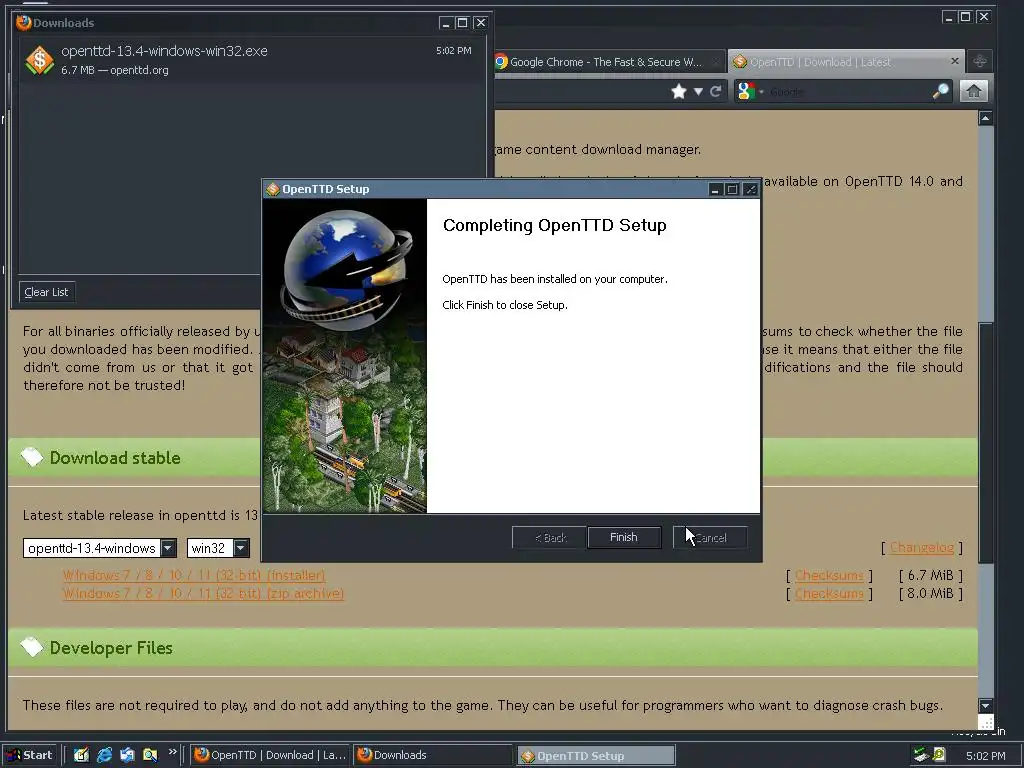Expand quick launch overflow chevron
The width and height of the screenshot is (1024, 768).
click(172, 752)
